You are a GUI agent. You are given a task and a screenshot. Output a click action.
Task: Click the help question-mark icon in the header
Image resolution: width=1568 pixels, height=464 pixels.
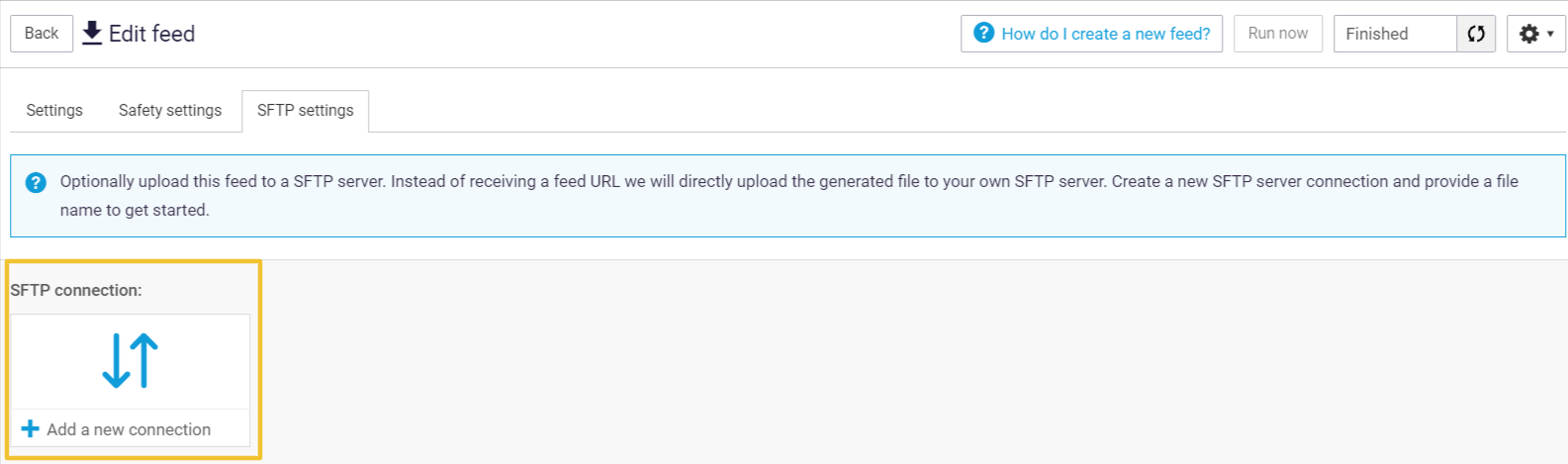click(x=983, y=33)
